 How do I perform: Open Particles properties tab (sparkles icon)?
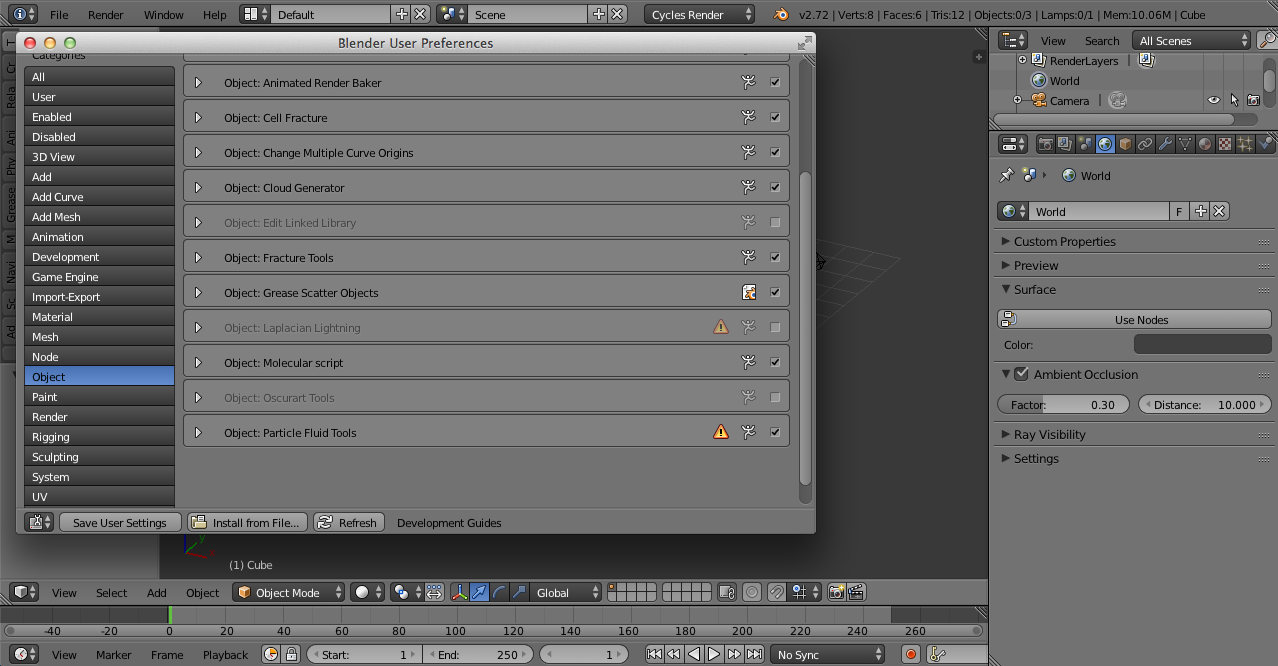[1245, 144]
